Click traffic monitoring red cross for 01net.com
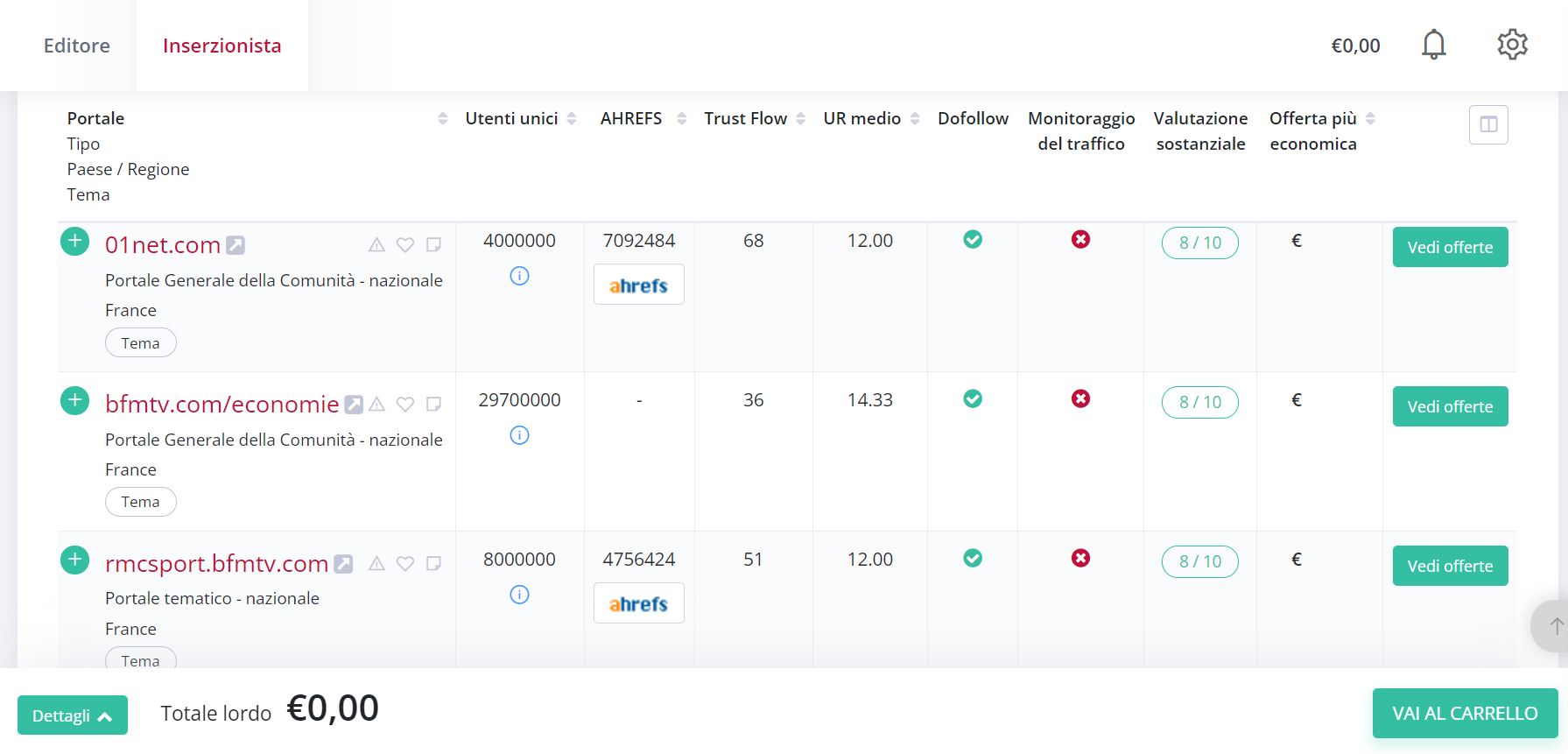The width and height of the screenshot is (1568, 754). tap(1081, 239)
